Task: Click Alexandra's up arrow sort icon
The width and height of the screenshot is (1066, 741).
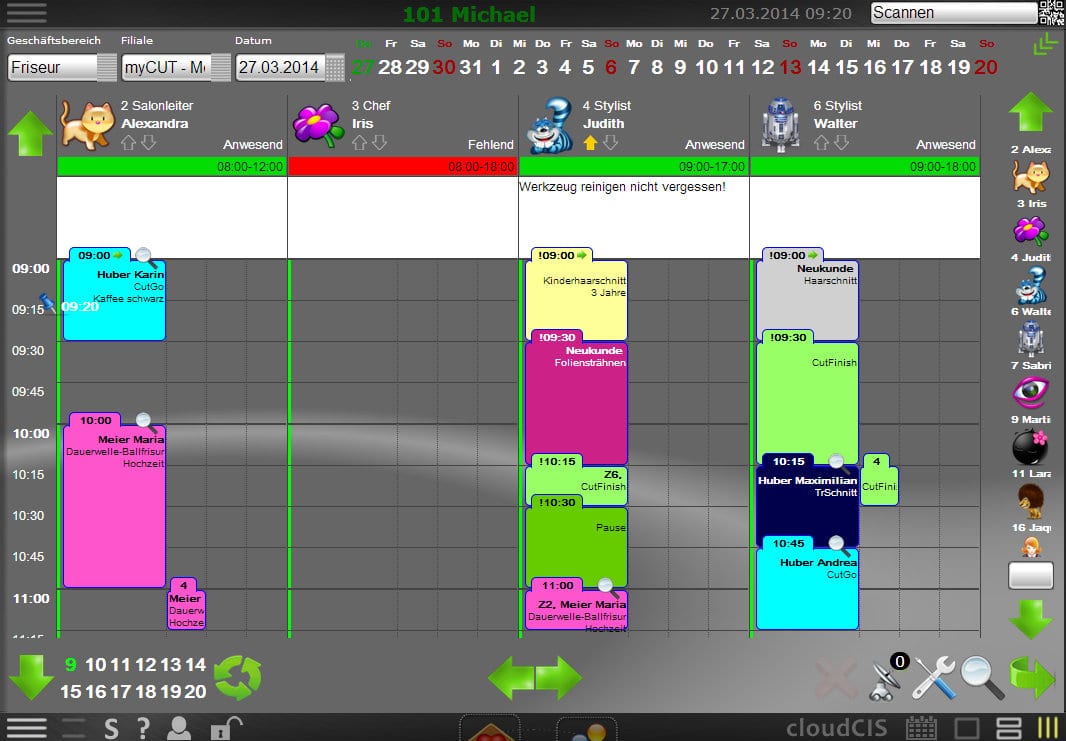Action: [128, 143]
